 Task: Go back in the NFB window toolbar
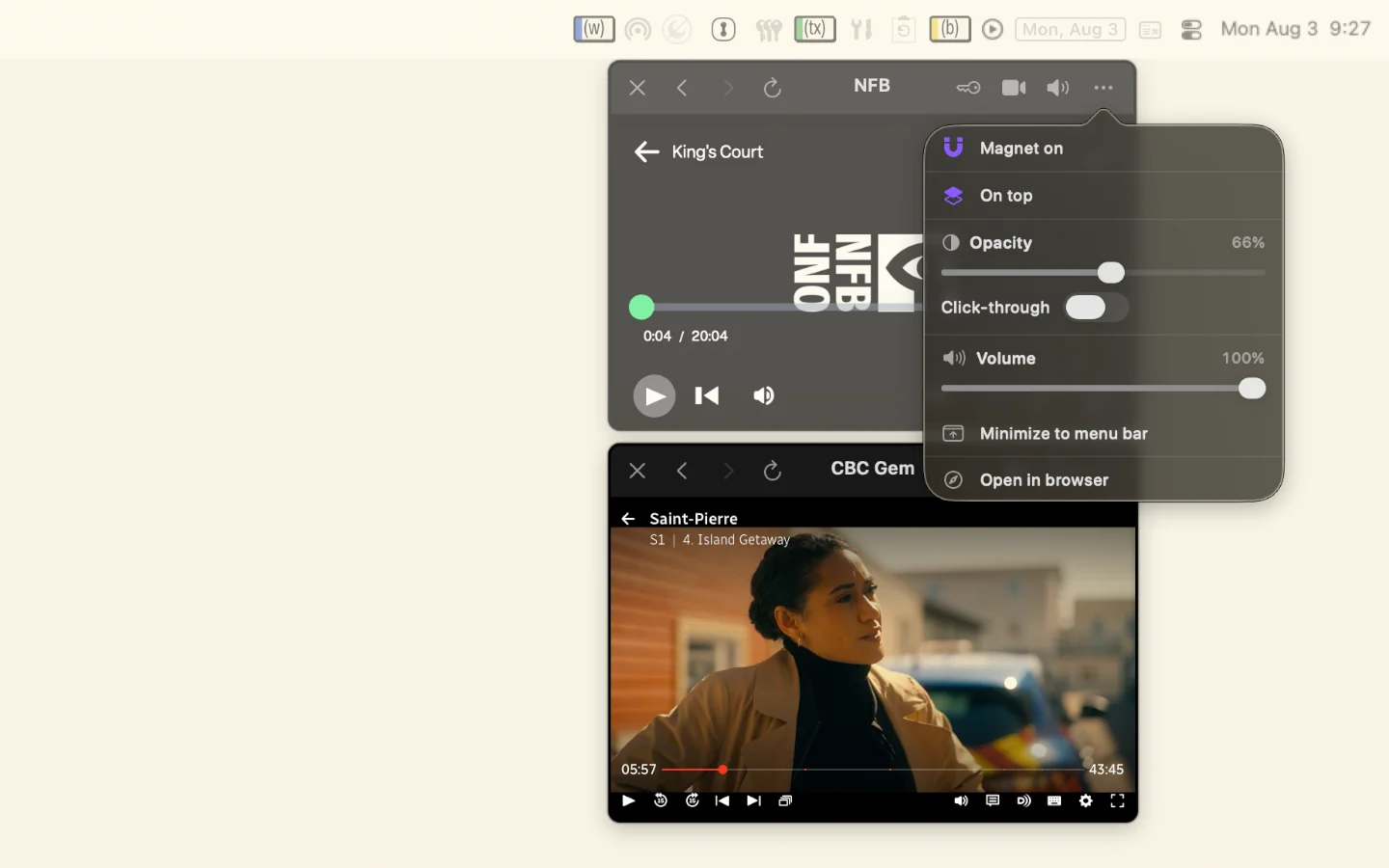(x=682, y=88)
